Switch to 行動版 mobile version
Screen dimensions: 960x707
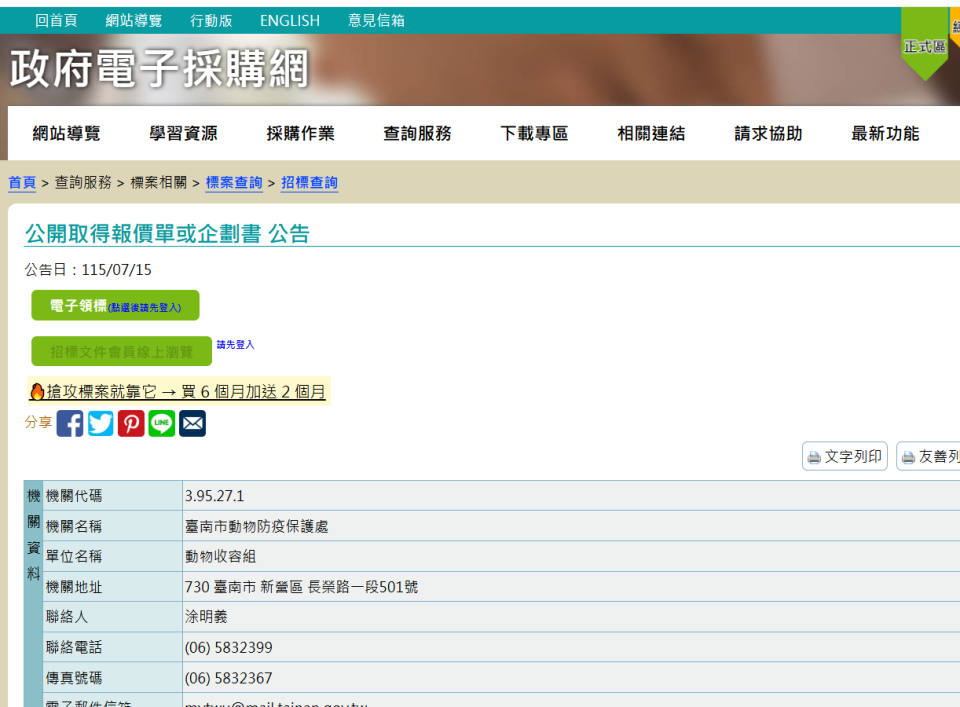(x=211, y=21)
